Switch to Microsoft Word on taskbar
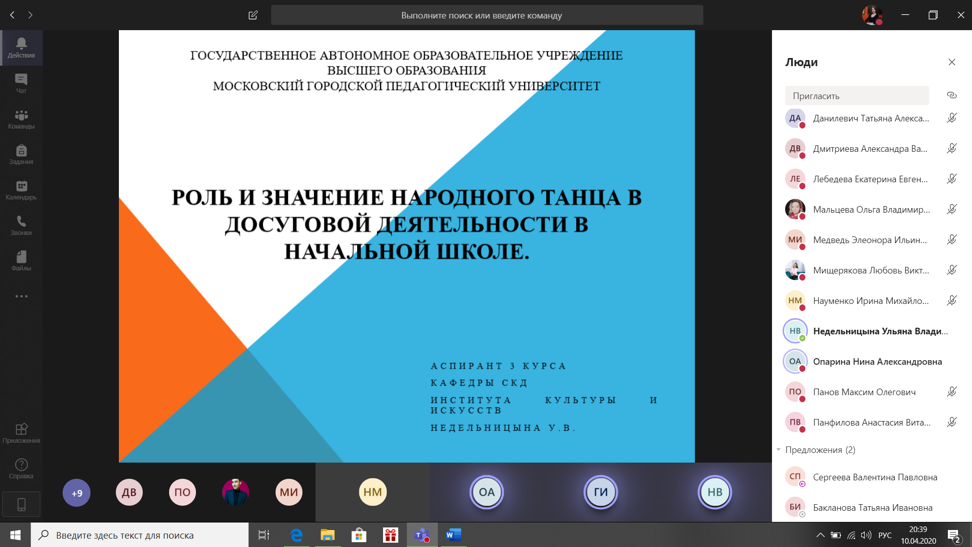Viewport: 972px width, 547px height. pos(454,535)
